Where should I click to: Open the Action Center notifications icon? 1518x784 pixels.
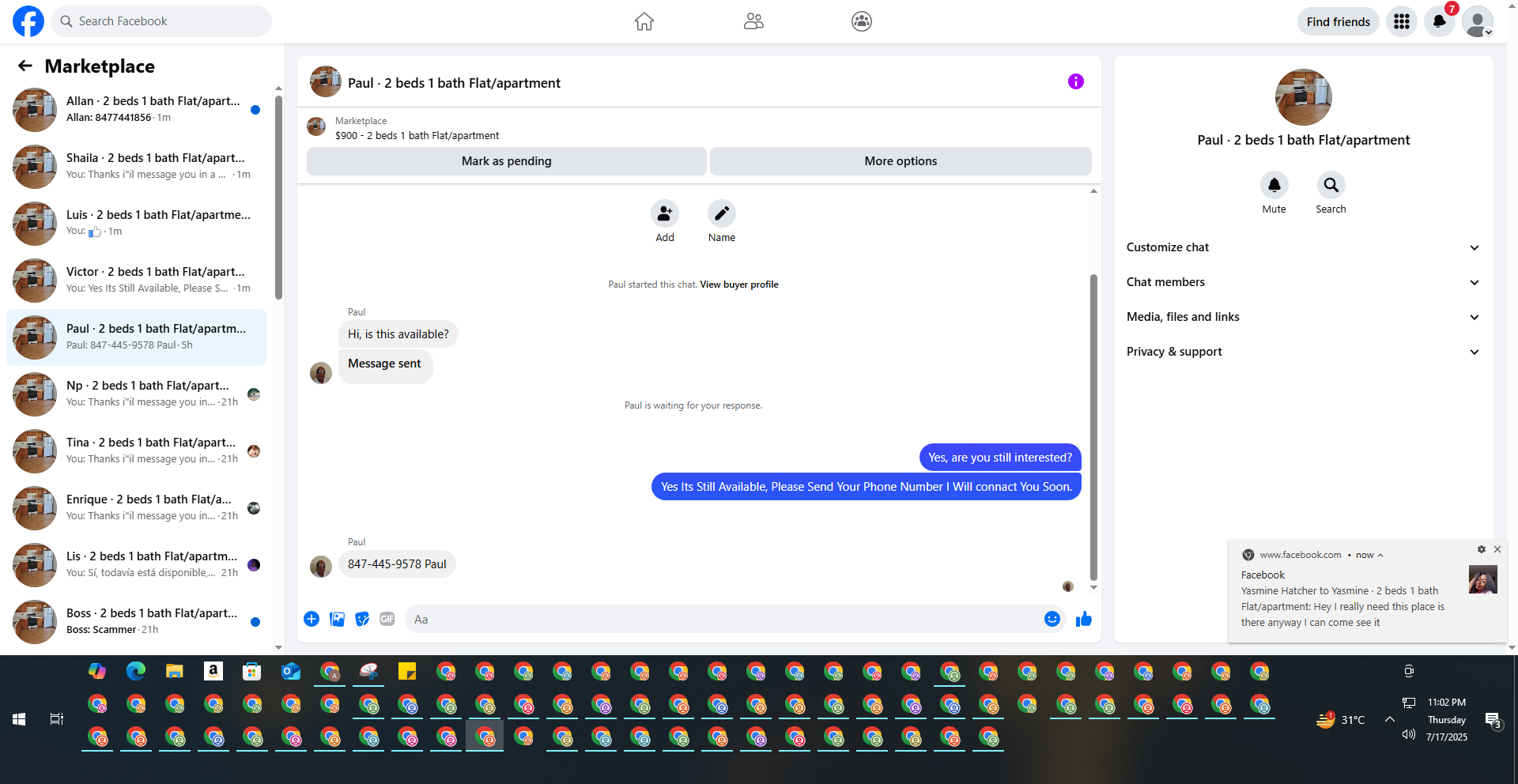(1493, 719)
